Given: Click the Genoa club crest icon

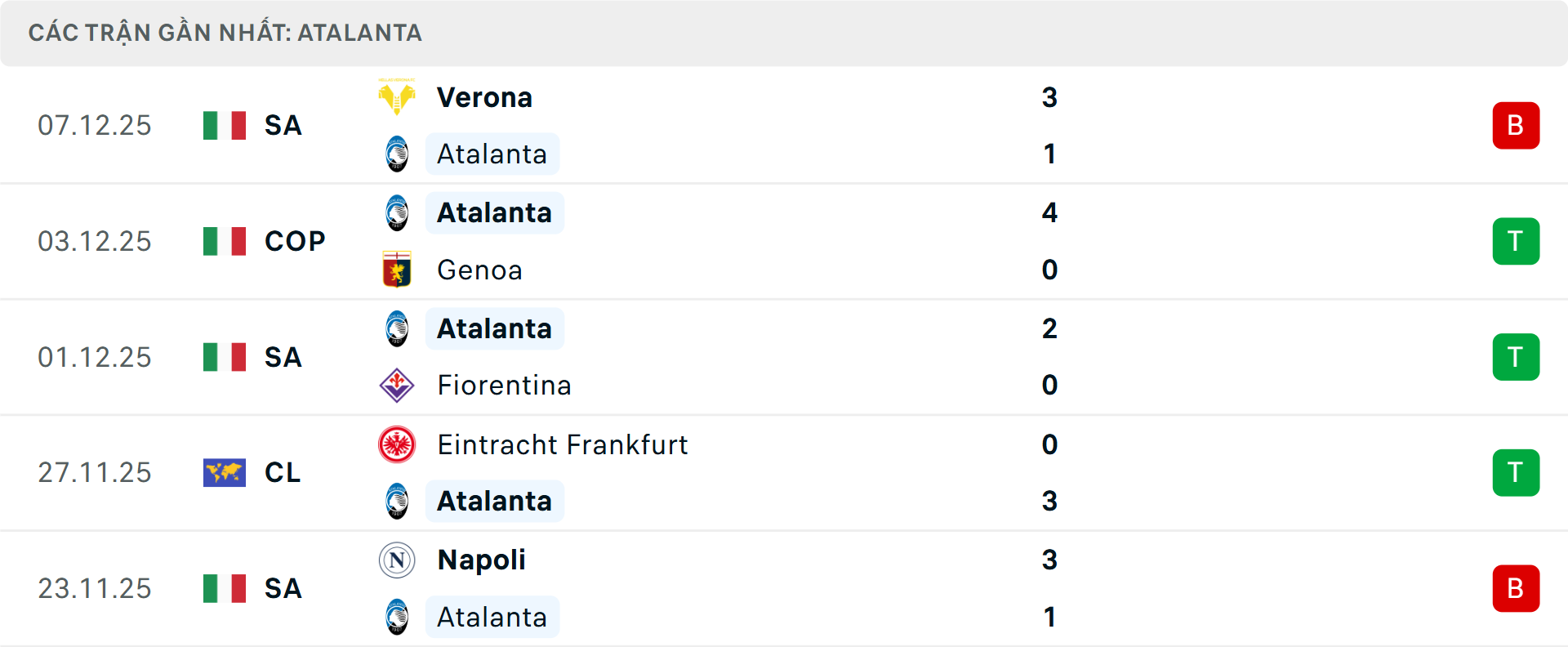Looking at the screenshot, I should point(397,270).
